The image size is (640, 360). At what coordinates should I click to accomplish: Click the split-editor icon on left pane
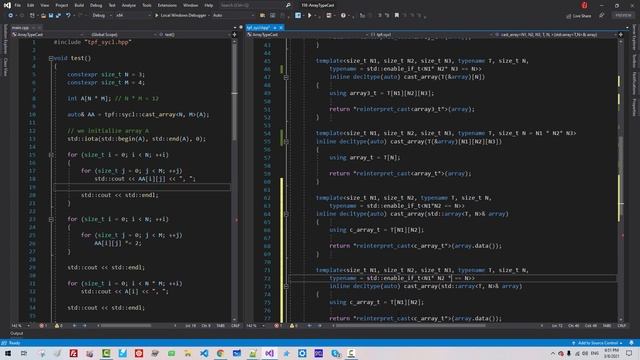coord(234,35)
